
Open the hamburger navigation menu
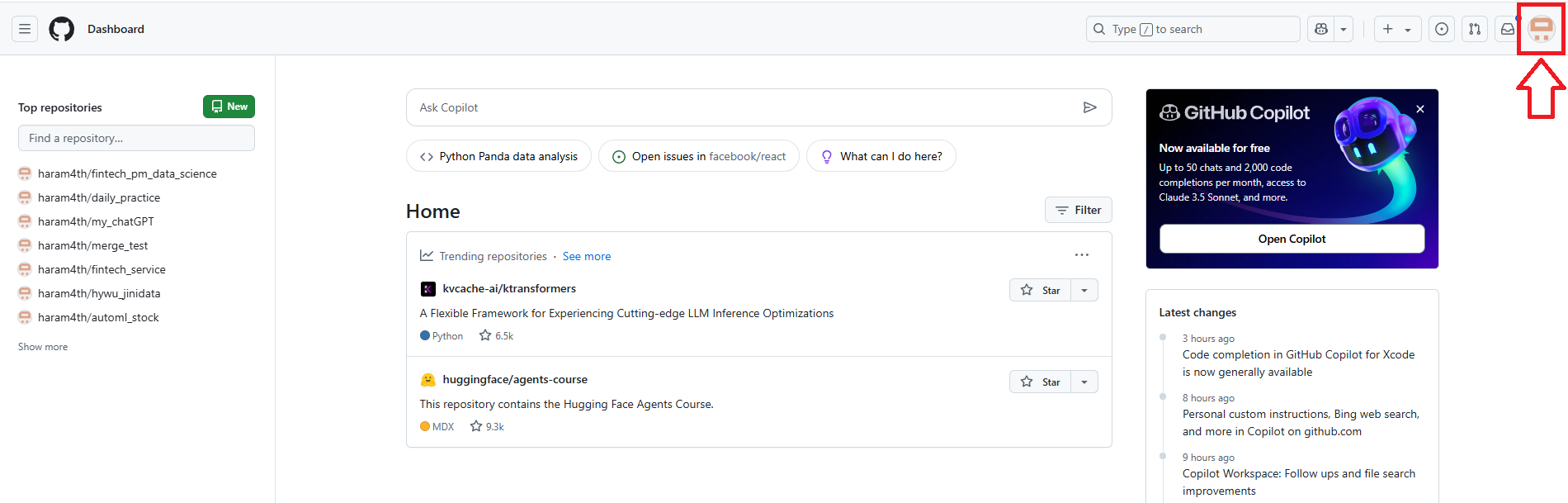(25, 29)
